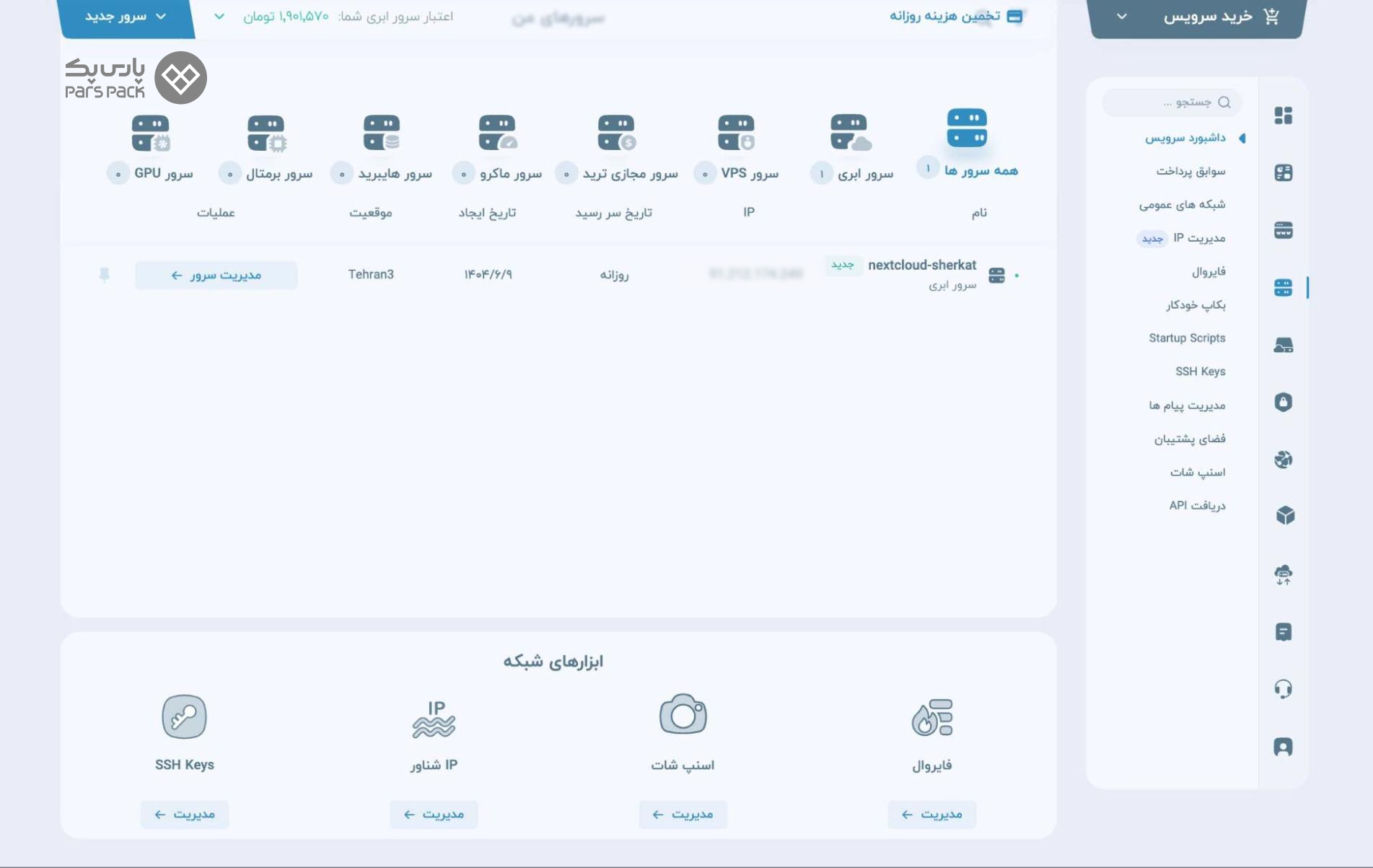Click the 3D cube icon in sidebar
The width and height of the screenshot is (1373, 868).
1284,516
